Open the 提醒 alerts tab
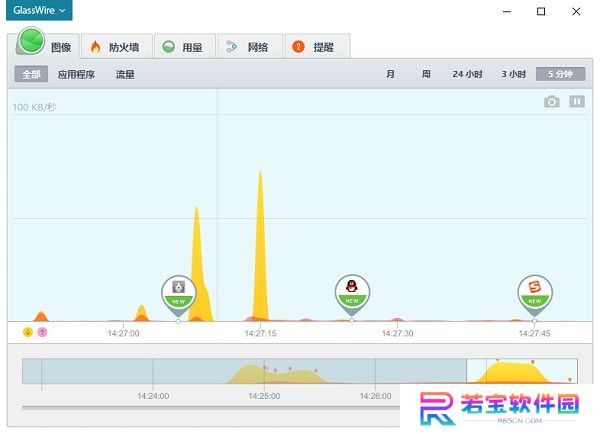Screen dimensions: 600x434 click(317, 46)
